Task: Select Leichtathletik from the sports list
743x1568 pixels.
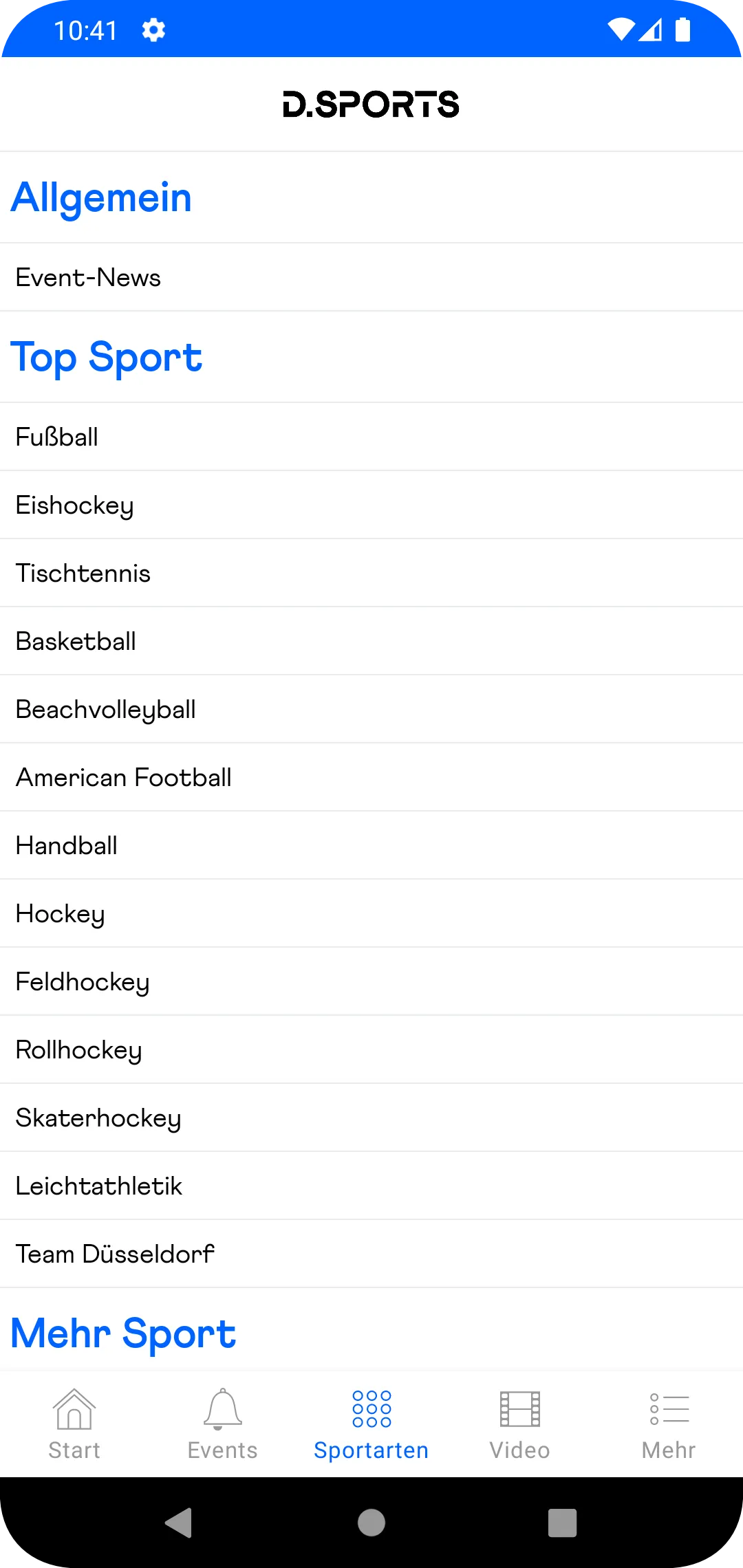Action: coord(98,1186)
